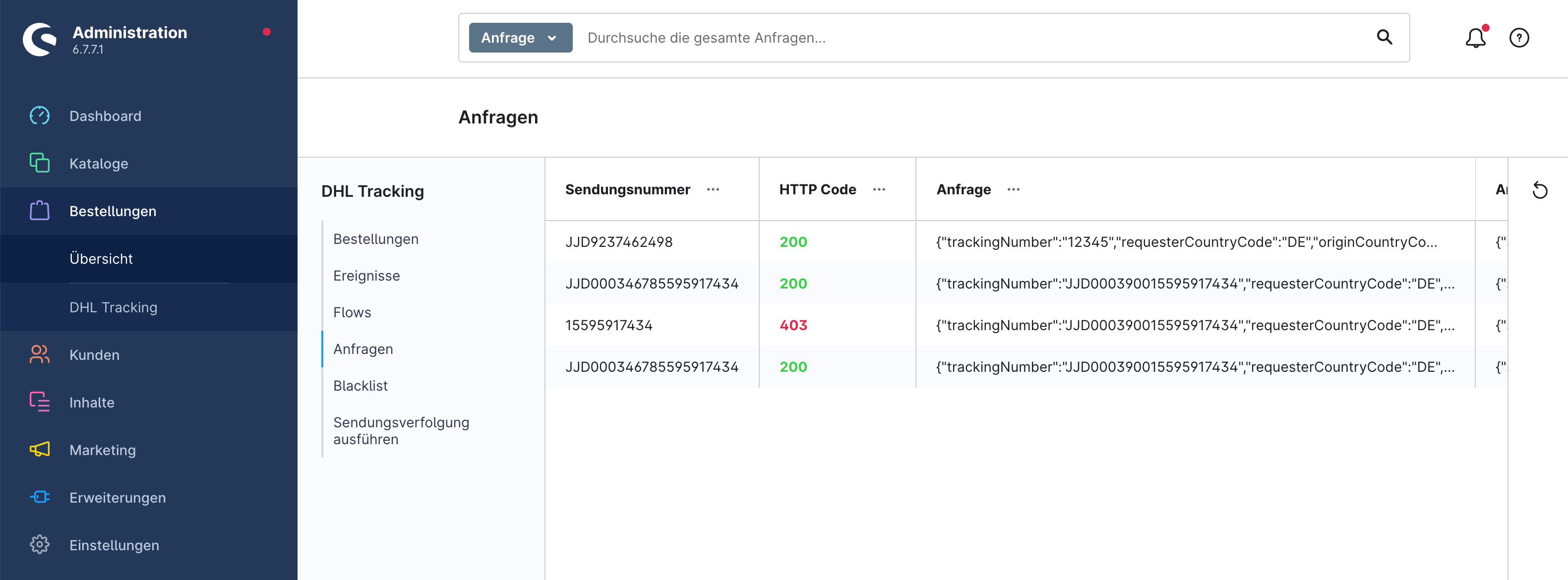Switch to Blacklist tab

(361, 385)
